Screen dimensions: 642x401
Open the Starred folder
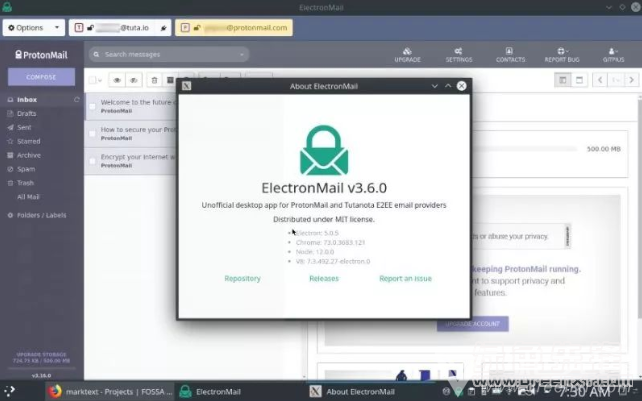28,141
